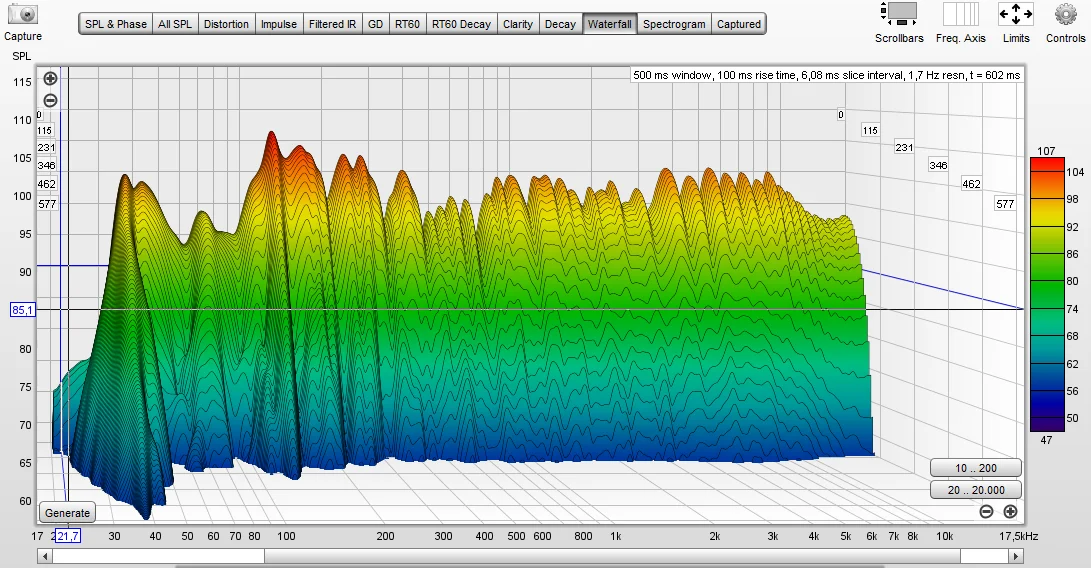Screen dimensions: 1091x568
Task: Click the 10k frequency axis label
Action: tap(944, 536)
